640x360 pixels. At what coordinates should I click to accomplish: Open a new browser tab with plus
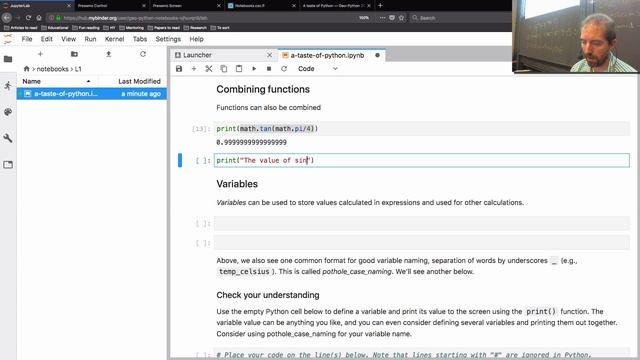[x=380, y=6]
